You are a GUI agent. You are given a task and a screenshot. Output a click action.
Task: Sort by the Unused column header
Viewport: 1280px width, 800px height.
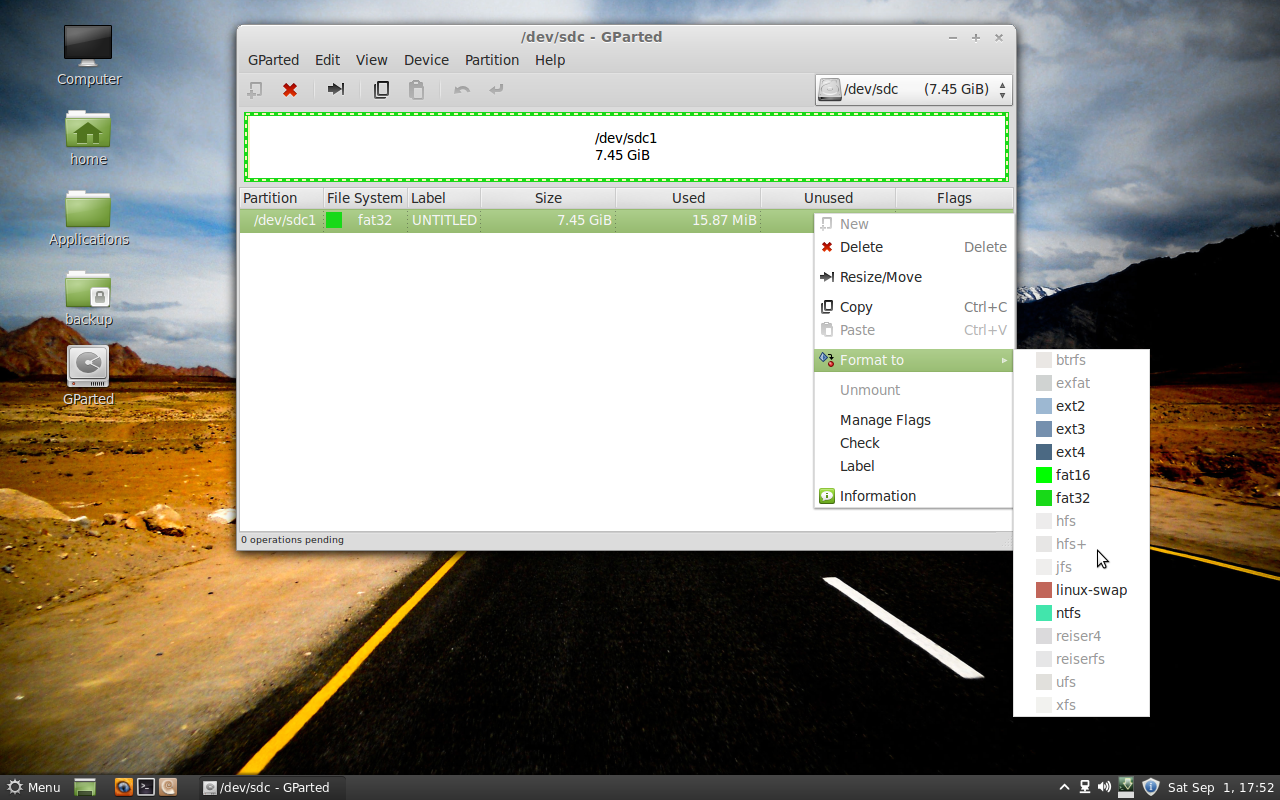point(828,198)
